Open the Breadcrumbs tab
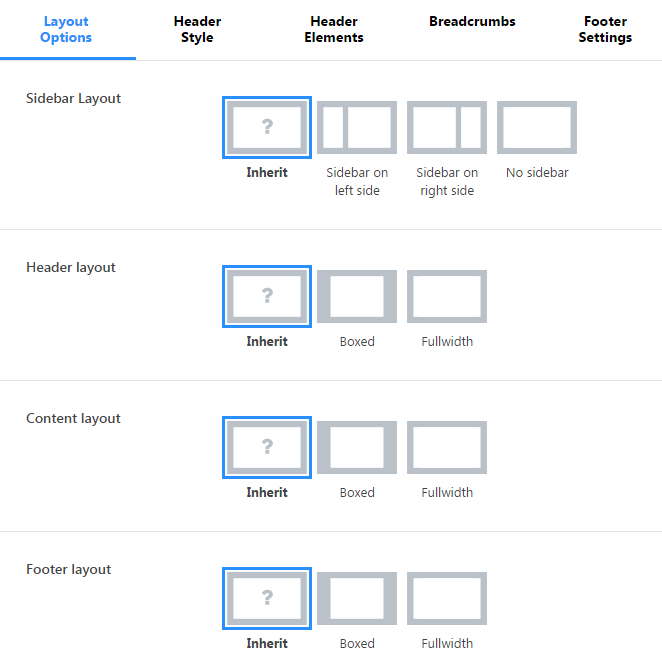The width and height of the screenshot is (662, 672). pyautogui.click(x=472, y=21)
